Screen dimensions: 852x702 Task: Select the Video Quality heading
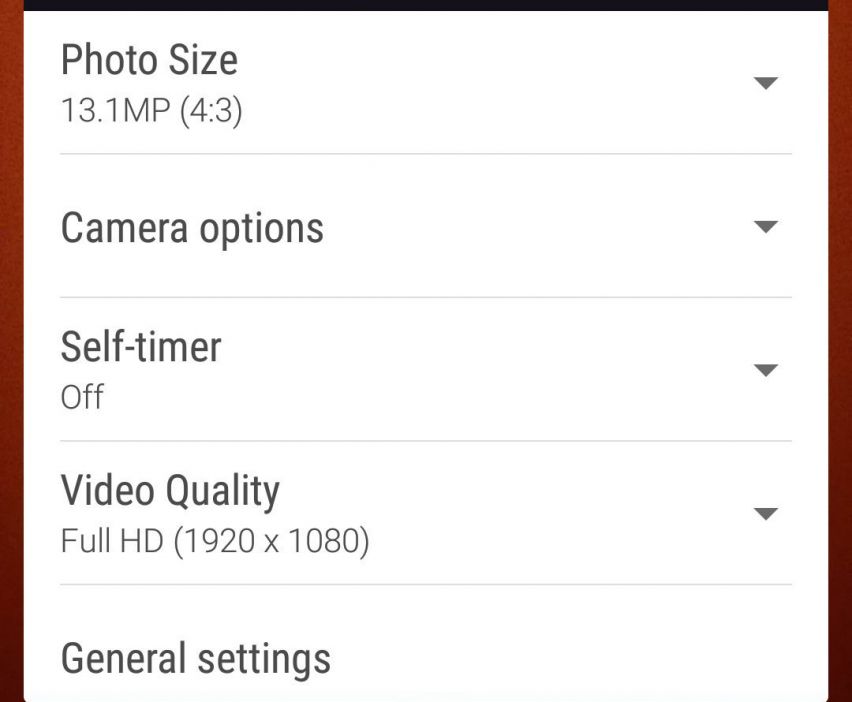coord(170,491)
